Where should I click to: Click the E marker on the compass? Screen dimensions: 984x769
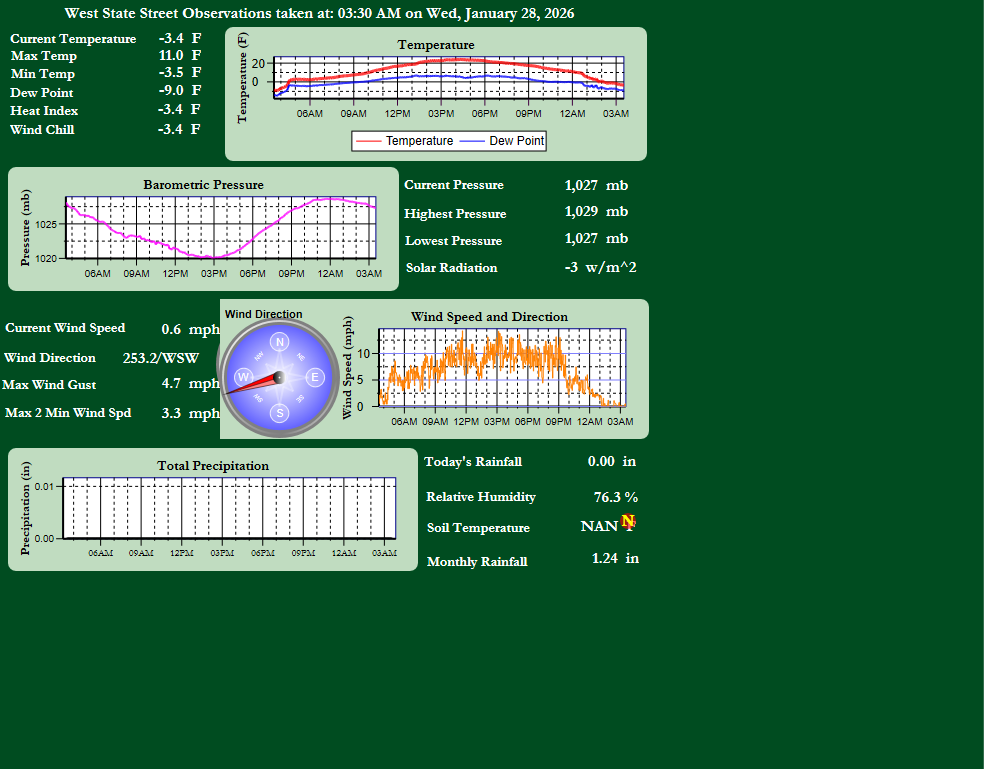point(315,377)
